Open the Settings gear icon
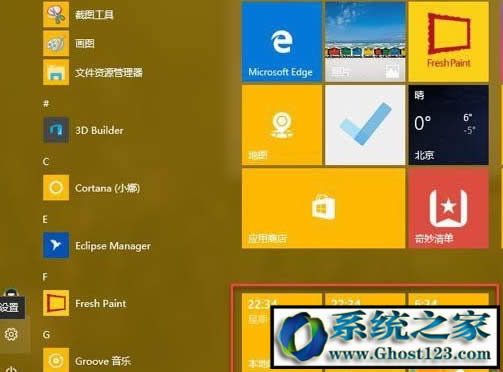The width and height of the screenshot is (503, 372). tap(11, 334)
